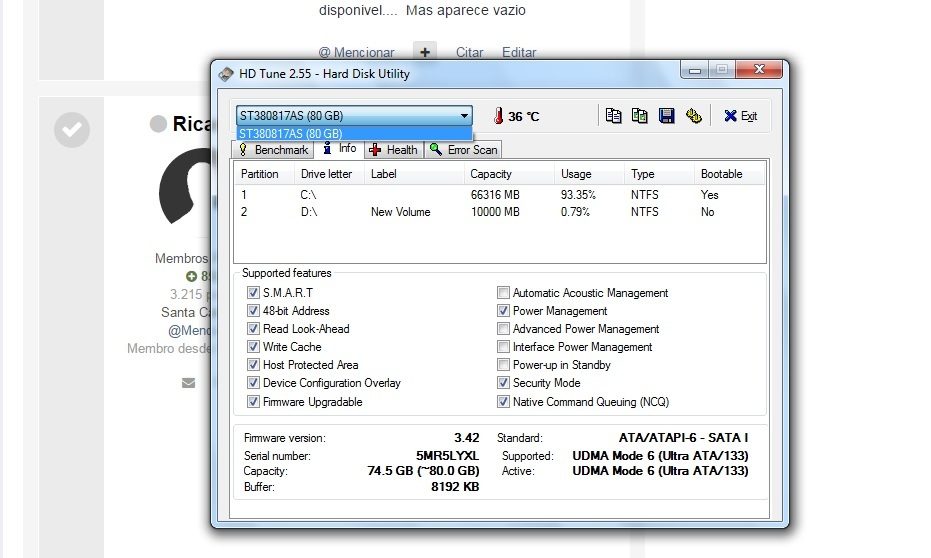
Task: Click the Usage column header
Action: pyautogui.click(x=589, y=174)
